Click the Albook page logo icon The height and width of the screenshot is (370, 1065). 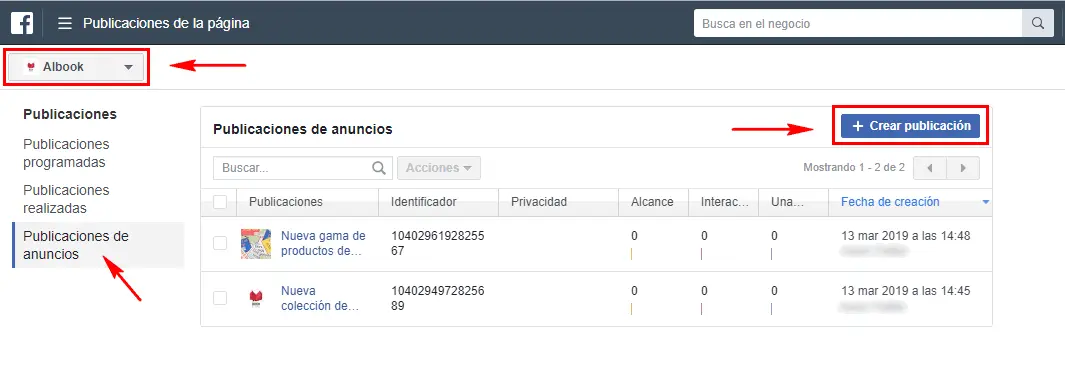point(31,67)
